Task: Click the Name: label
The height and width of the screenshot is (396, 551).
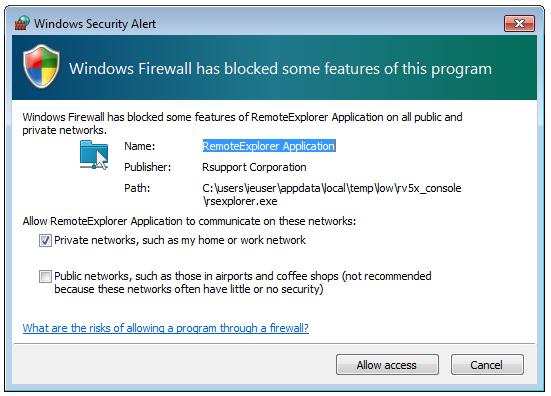Action: click(140, 146)
